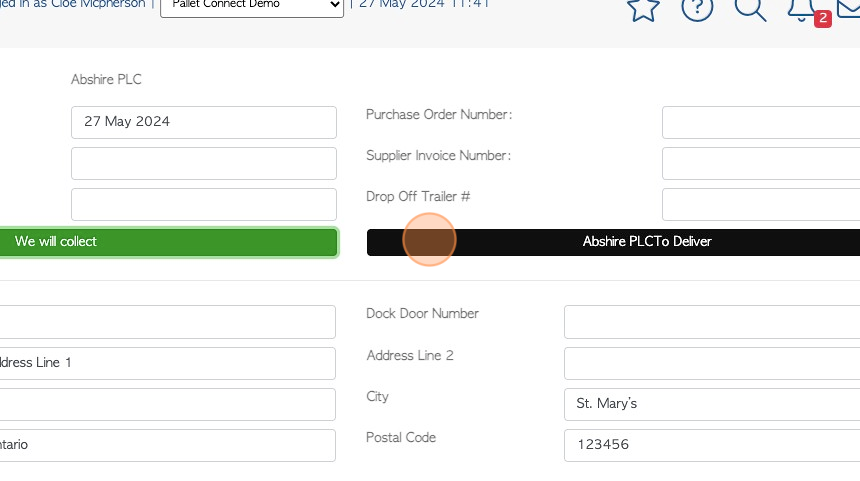The width and height of the screenshot is (860, 481).
Task: Click the Dock Door Number field
Action: [711, 322]
